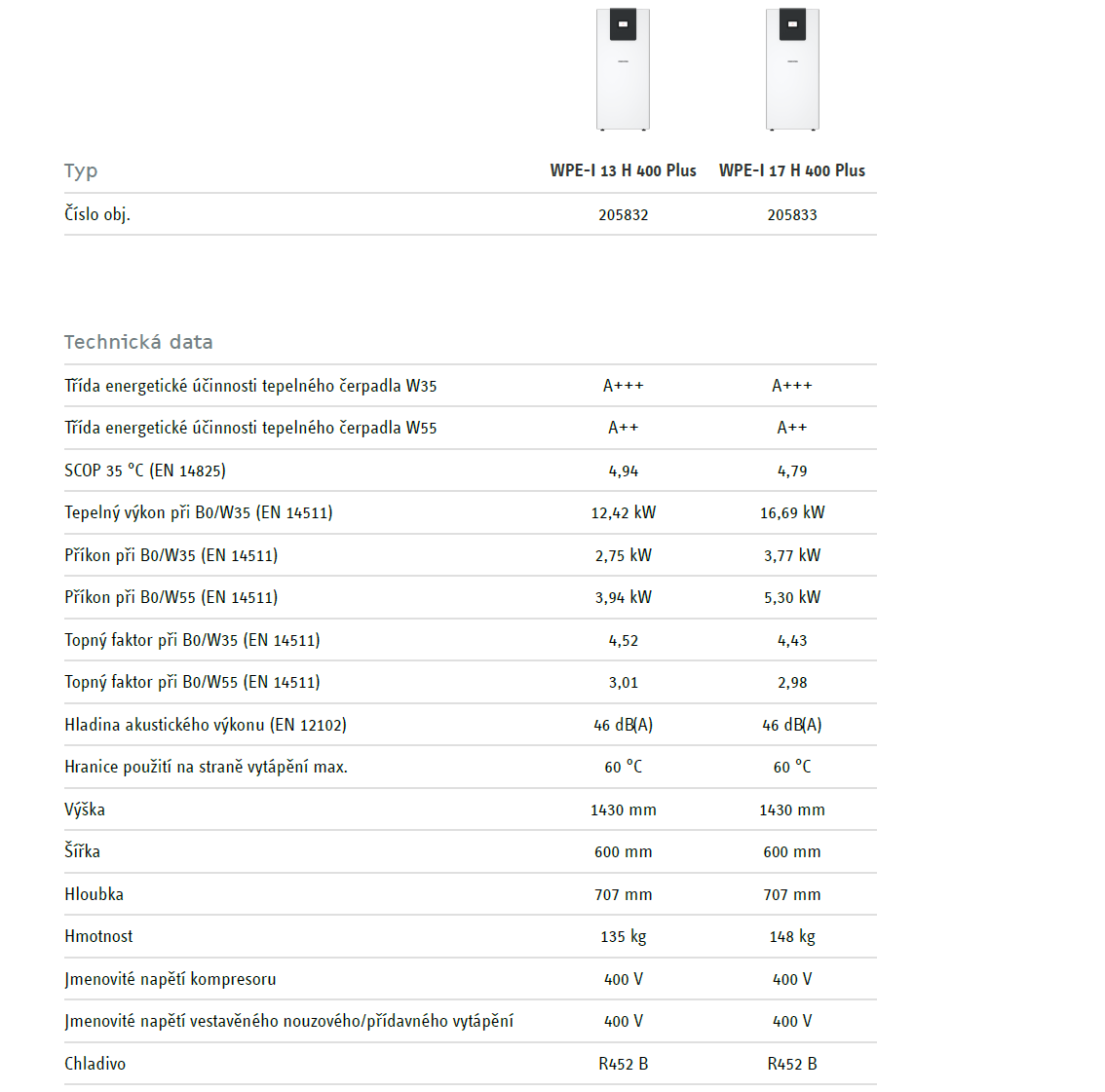1105x1092 pixels.
Task: Click the Hladina akustického výkonu row label
Action: 206,725
